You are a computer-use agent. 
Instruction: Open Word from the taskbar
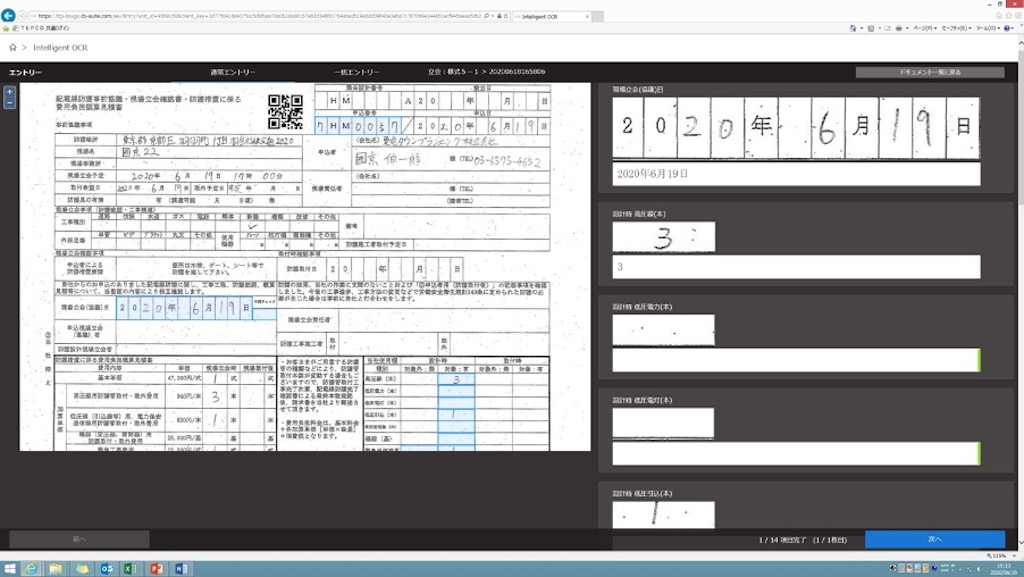coord(181,569)
